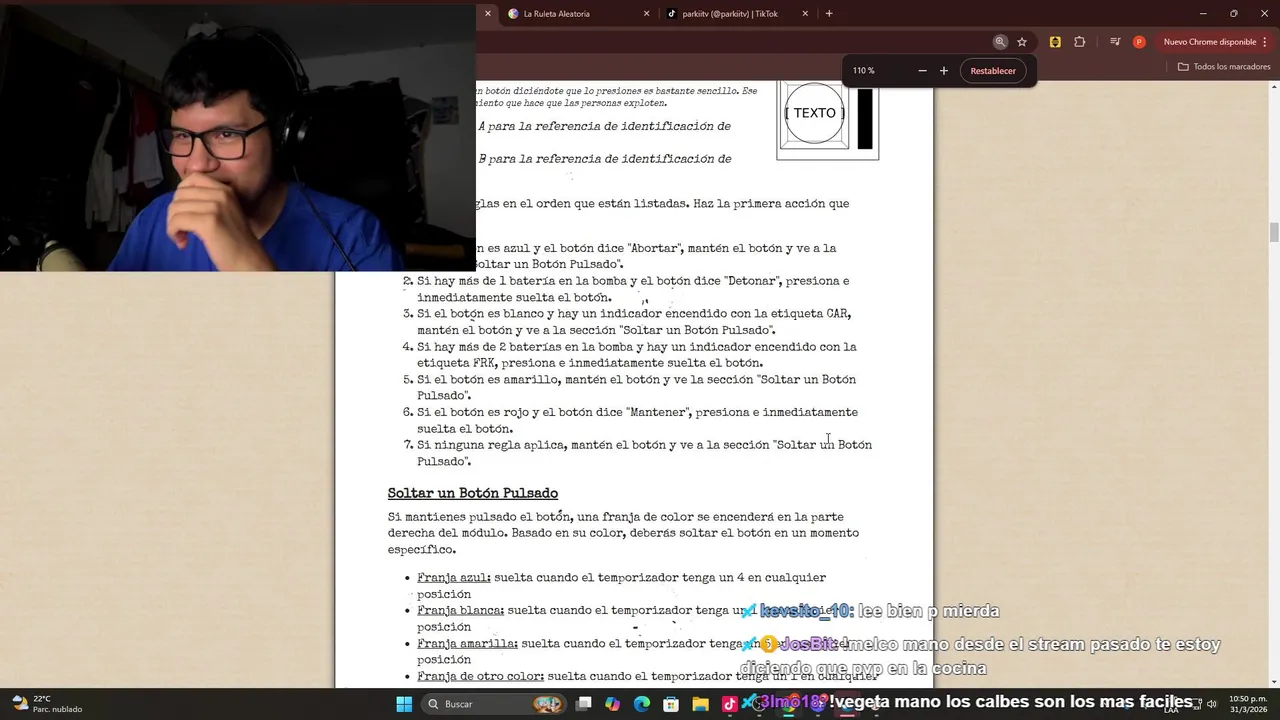This screenshot has width=1280, height=720.
Task: Open a new browser tab
Action: point(829,14)
